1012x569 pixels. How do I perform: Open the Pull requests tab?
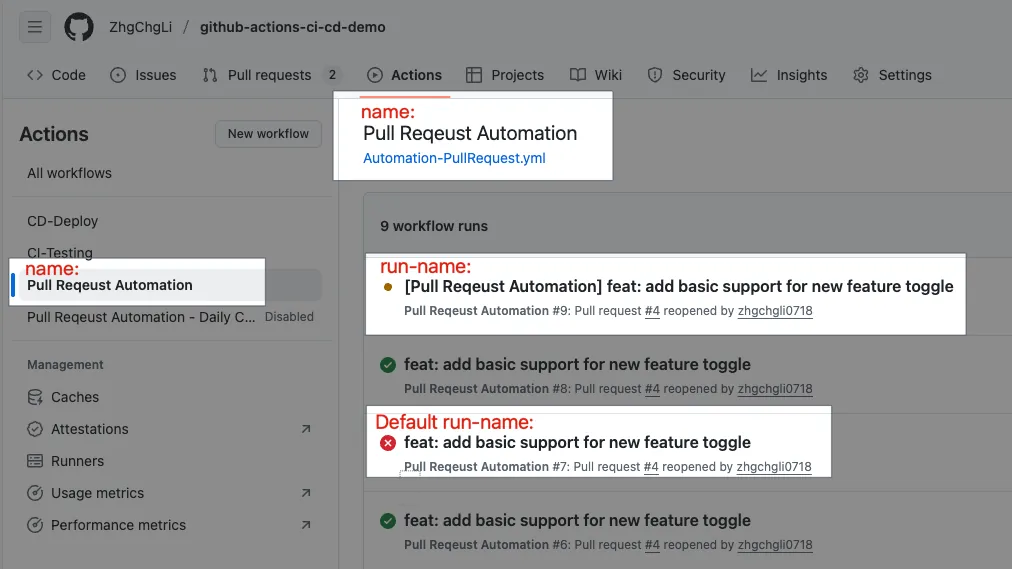(269, 75)
